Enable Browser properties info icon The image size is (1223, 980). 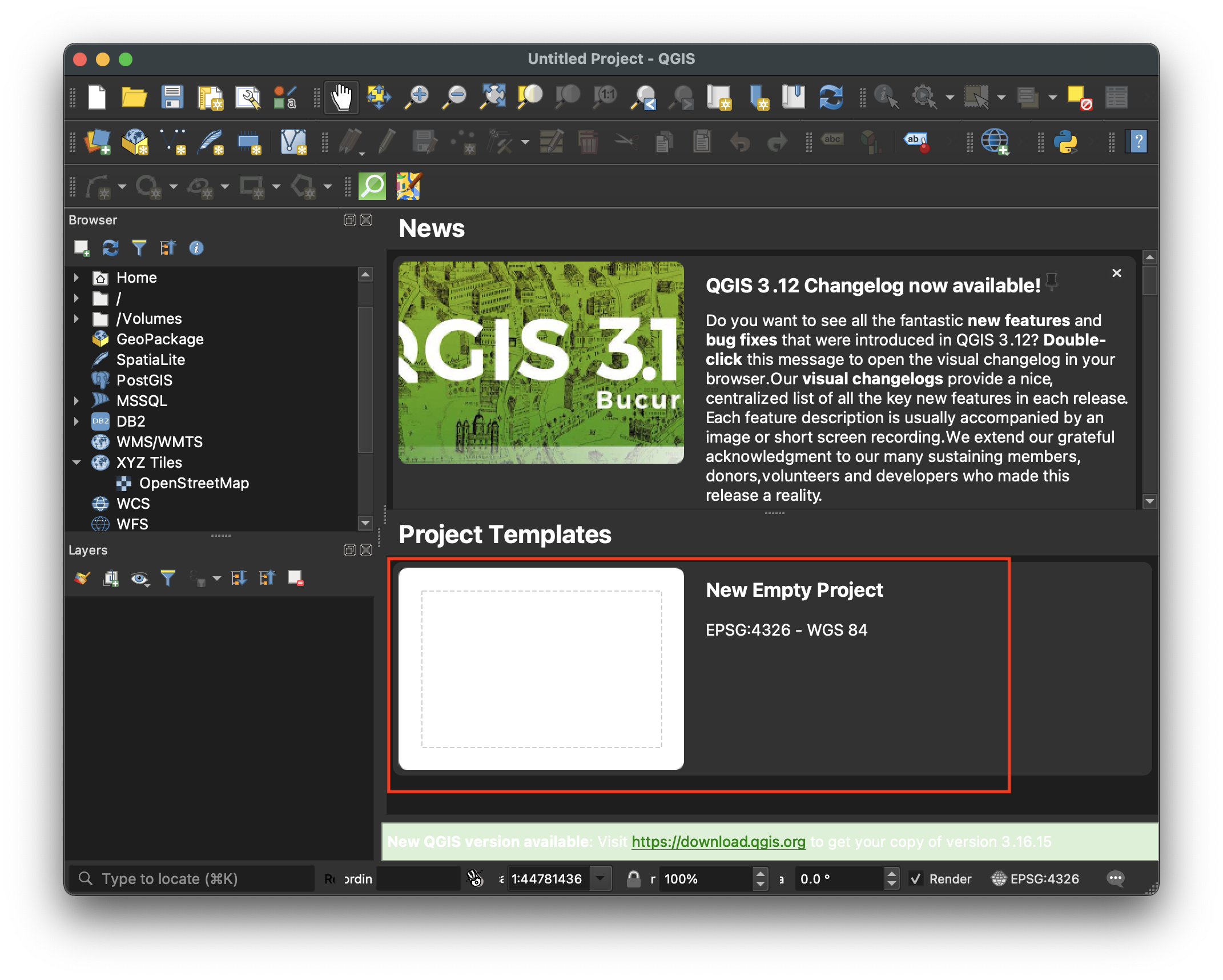[x=196, y=248]
